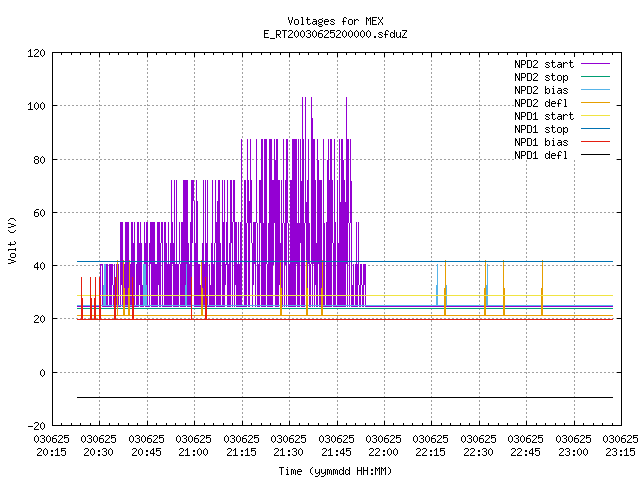Click the black line sample beside NPD1 defl
This screenshot has height=480, width=640.
coord(595,155)
